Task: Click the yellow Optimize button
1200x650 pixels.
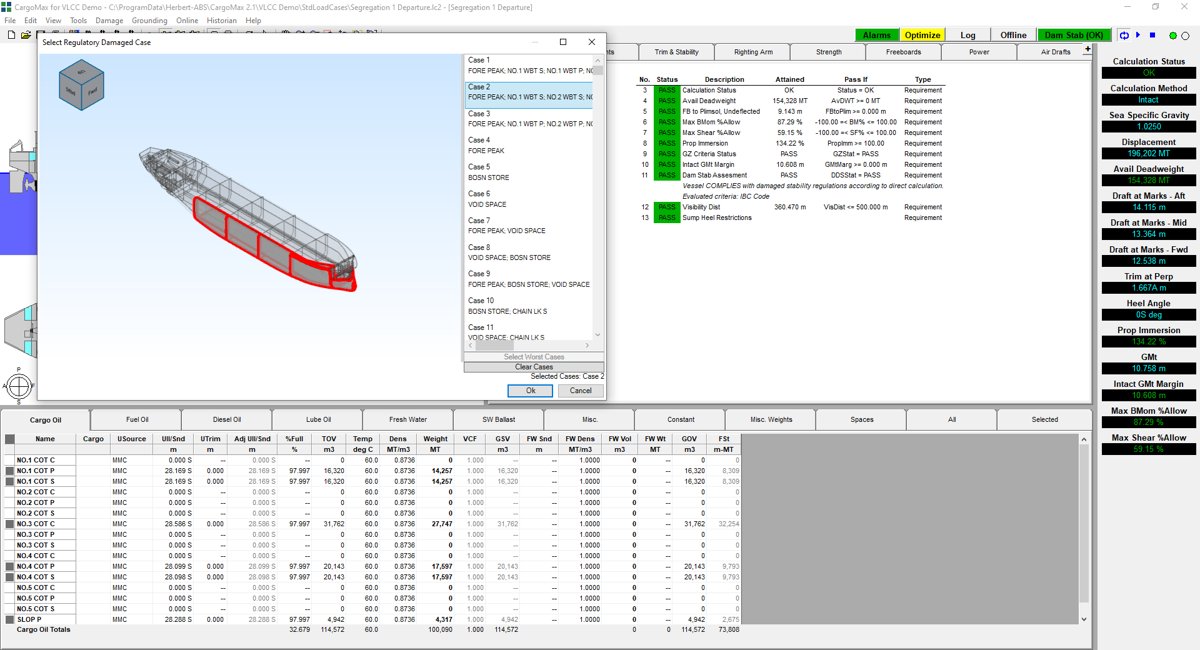Action: click(922, 35)
